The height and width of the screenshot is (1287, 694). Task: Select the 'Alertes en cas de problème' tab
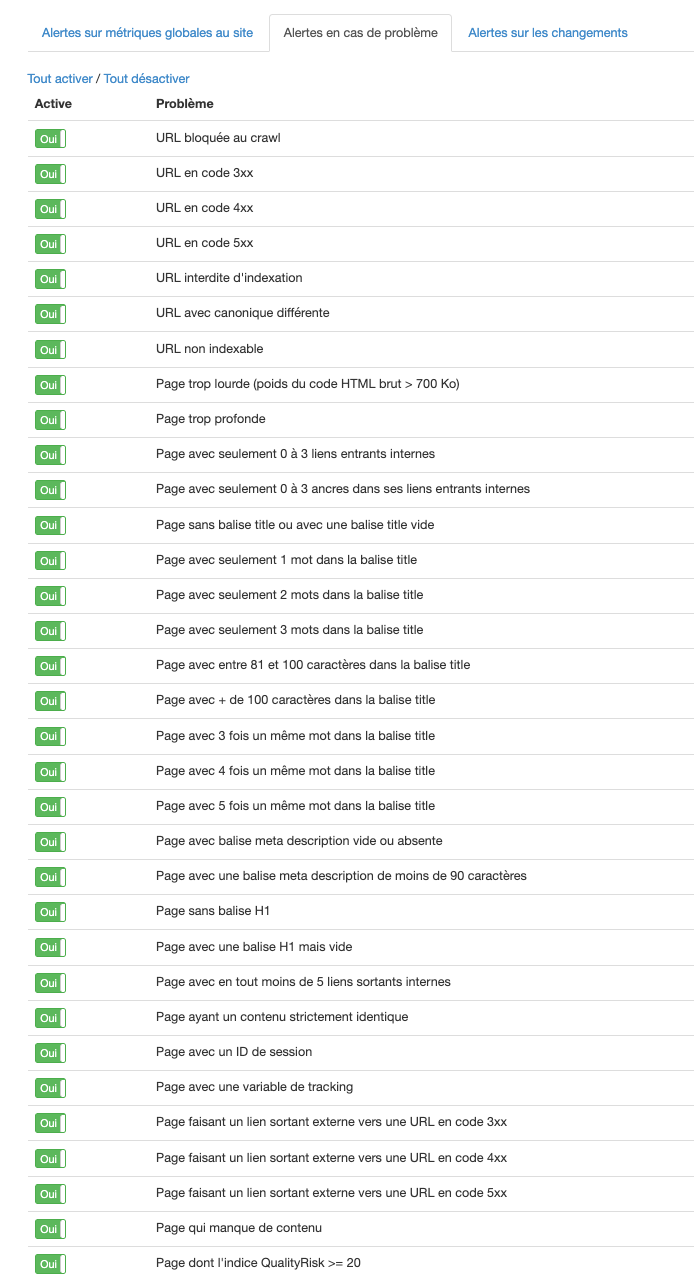tap(360, 33)
